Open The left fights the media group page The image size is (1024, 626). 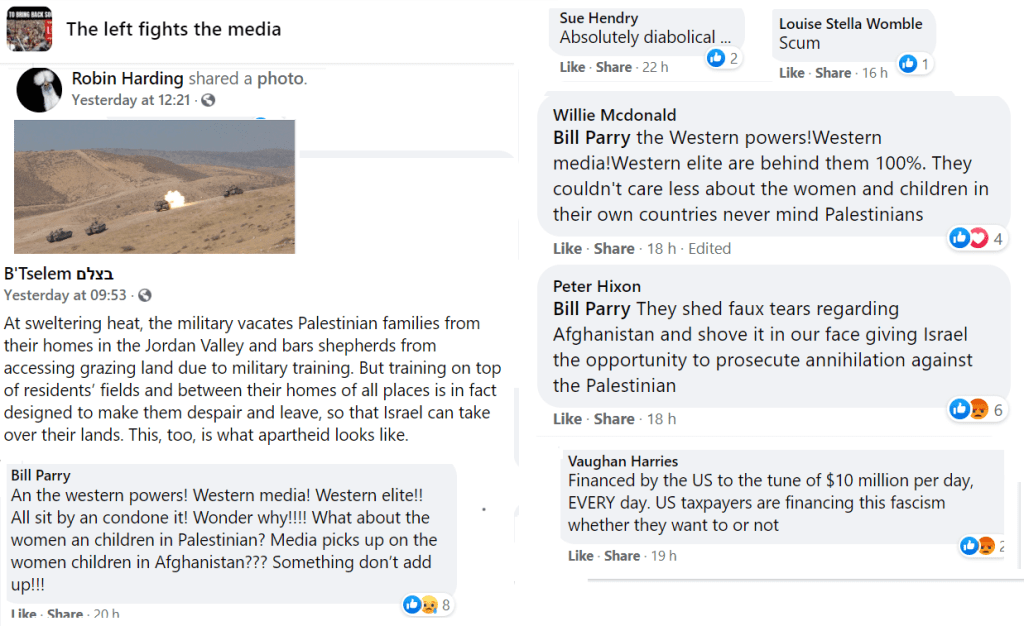(173, 29)
